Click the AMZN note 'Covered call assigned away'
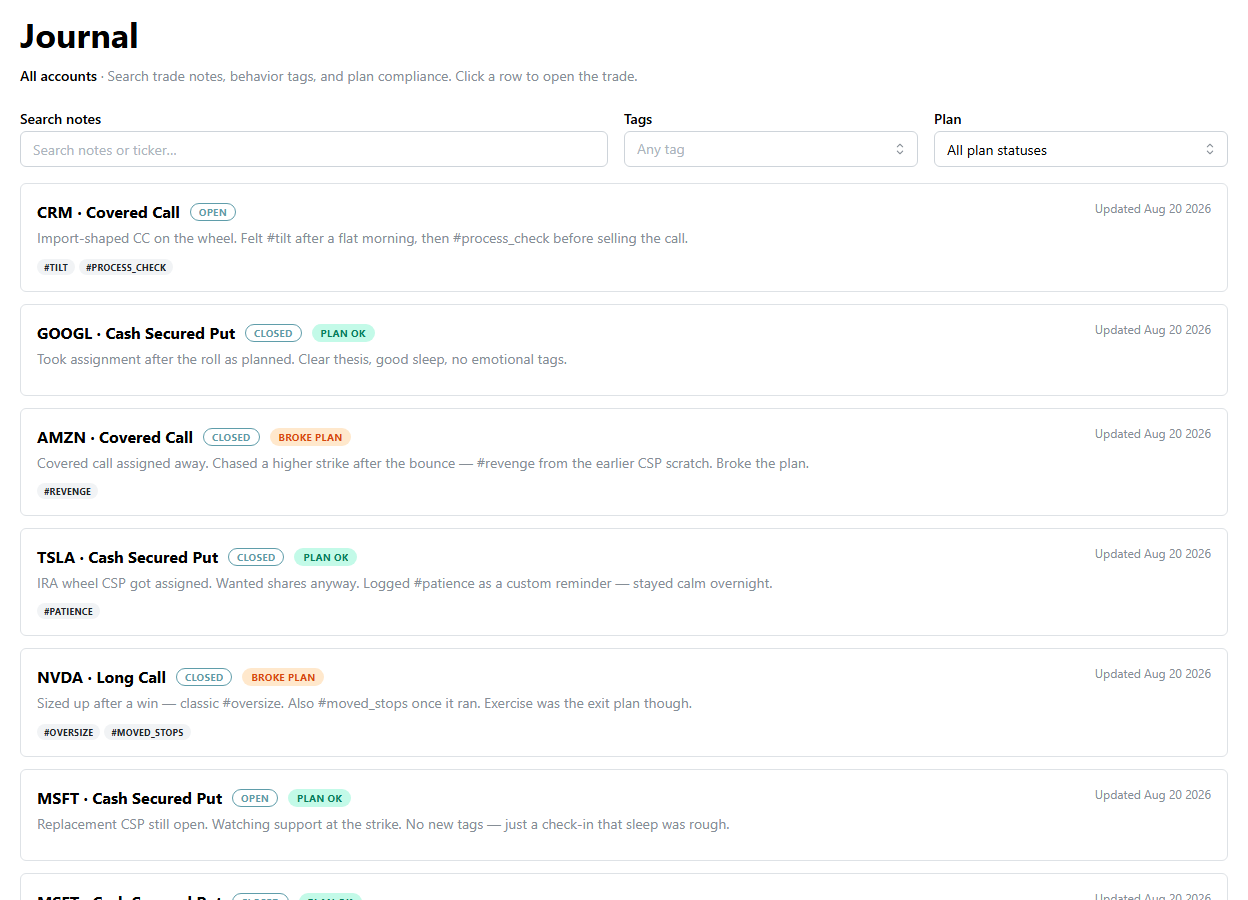 click(x=423, y=464)
